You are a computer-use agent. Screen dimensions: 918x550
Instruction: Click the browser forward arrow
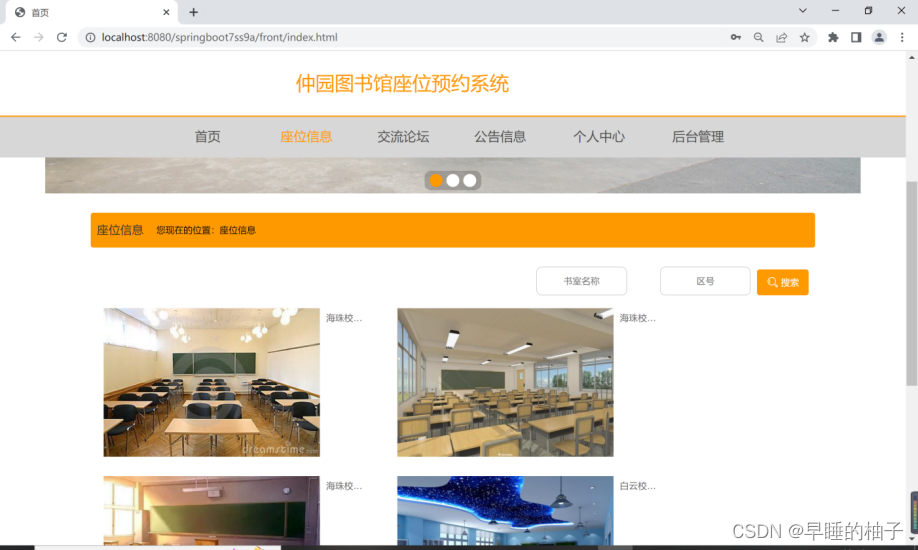point(39,37)
